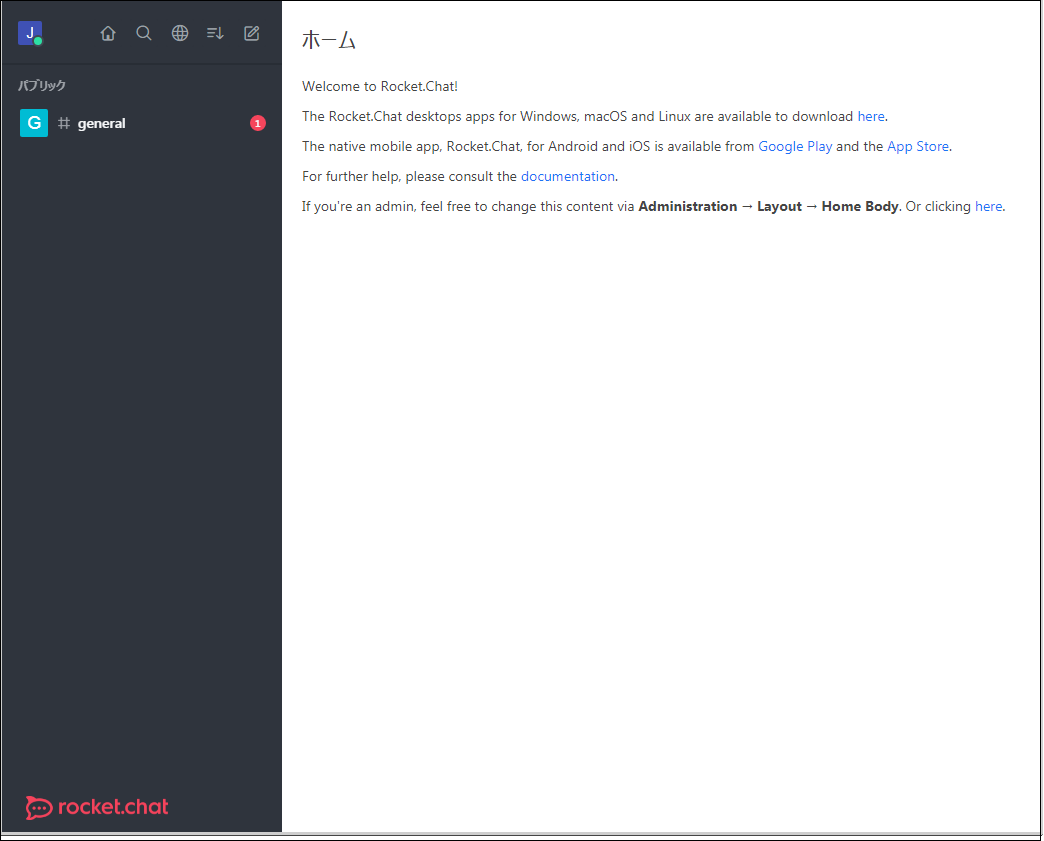This screenshot has height=841, width=1044.
Task: Click the rocket.chat logo in sidebar
Action: pos(97,807)
